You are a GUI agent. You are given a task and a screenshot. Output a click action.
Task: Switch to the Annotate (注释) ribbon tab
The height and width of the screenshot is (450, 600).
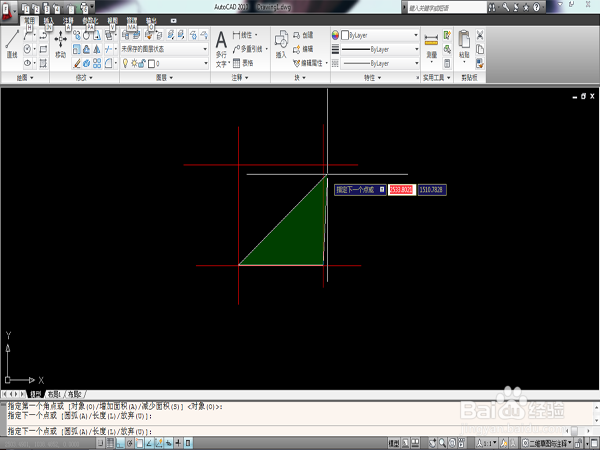point(68,21)
